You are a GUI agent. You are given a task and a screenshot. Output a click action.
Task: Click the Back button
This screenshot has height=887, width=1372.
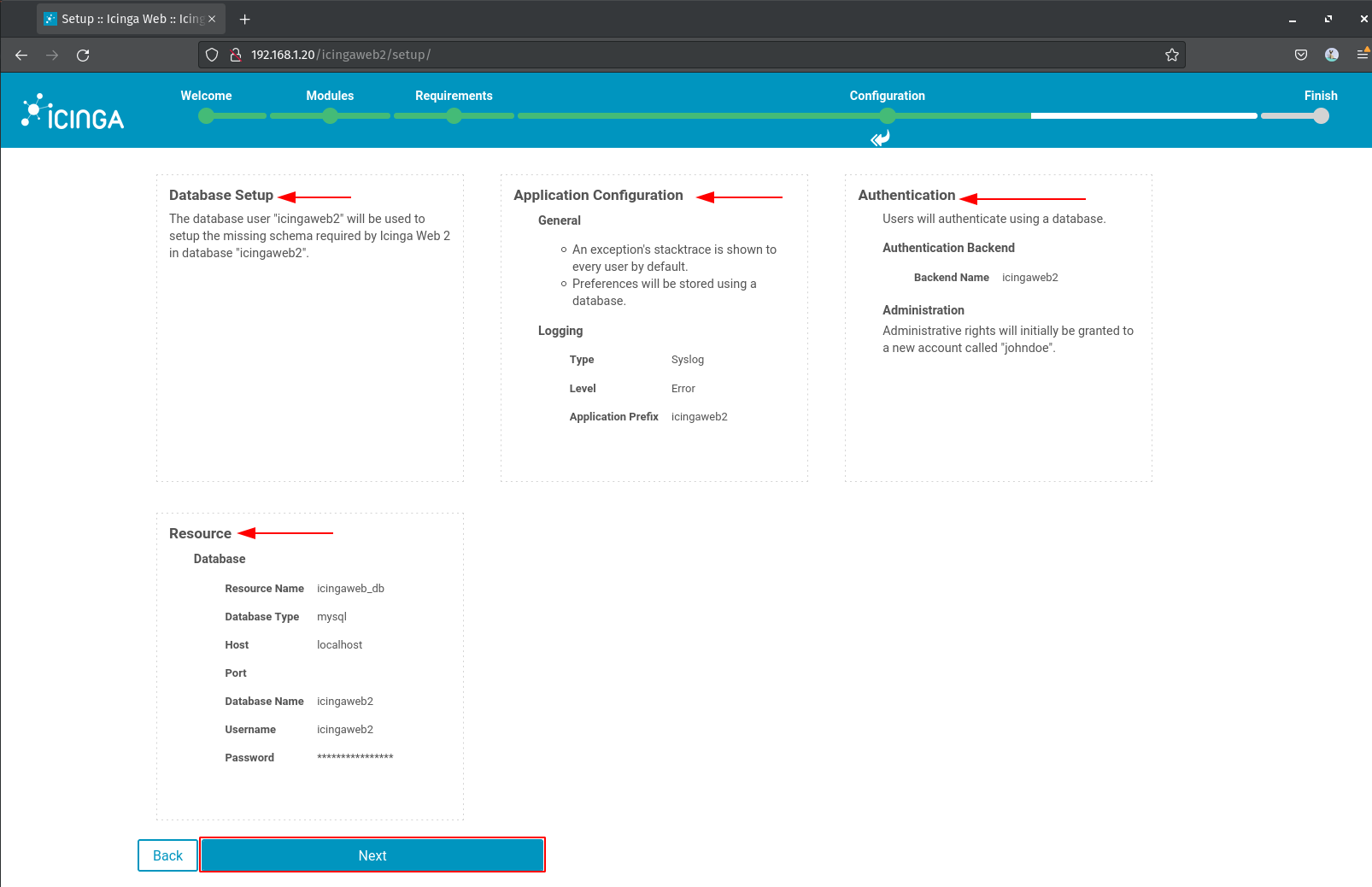click(167, 855)
